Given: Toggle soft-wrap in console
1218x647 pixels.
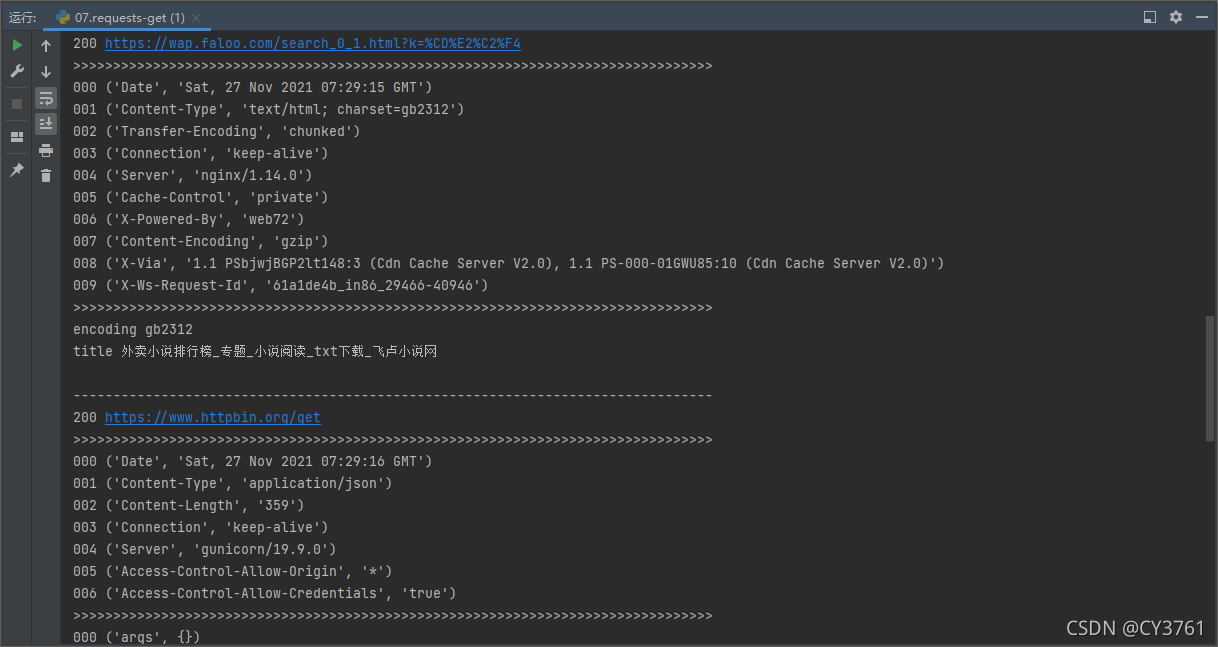Looking at the screenshot, I should pos(46,98).
